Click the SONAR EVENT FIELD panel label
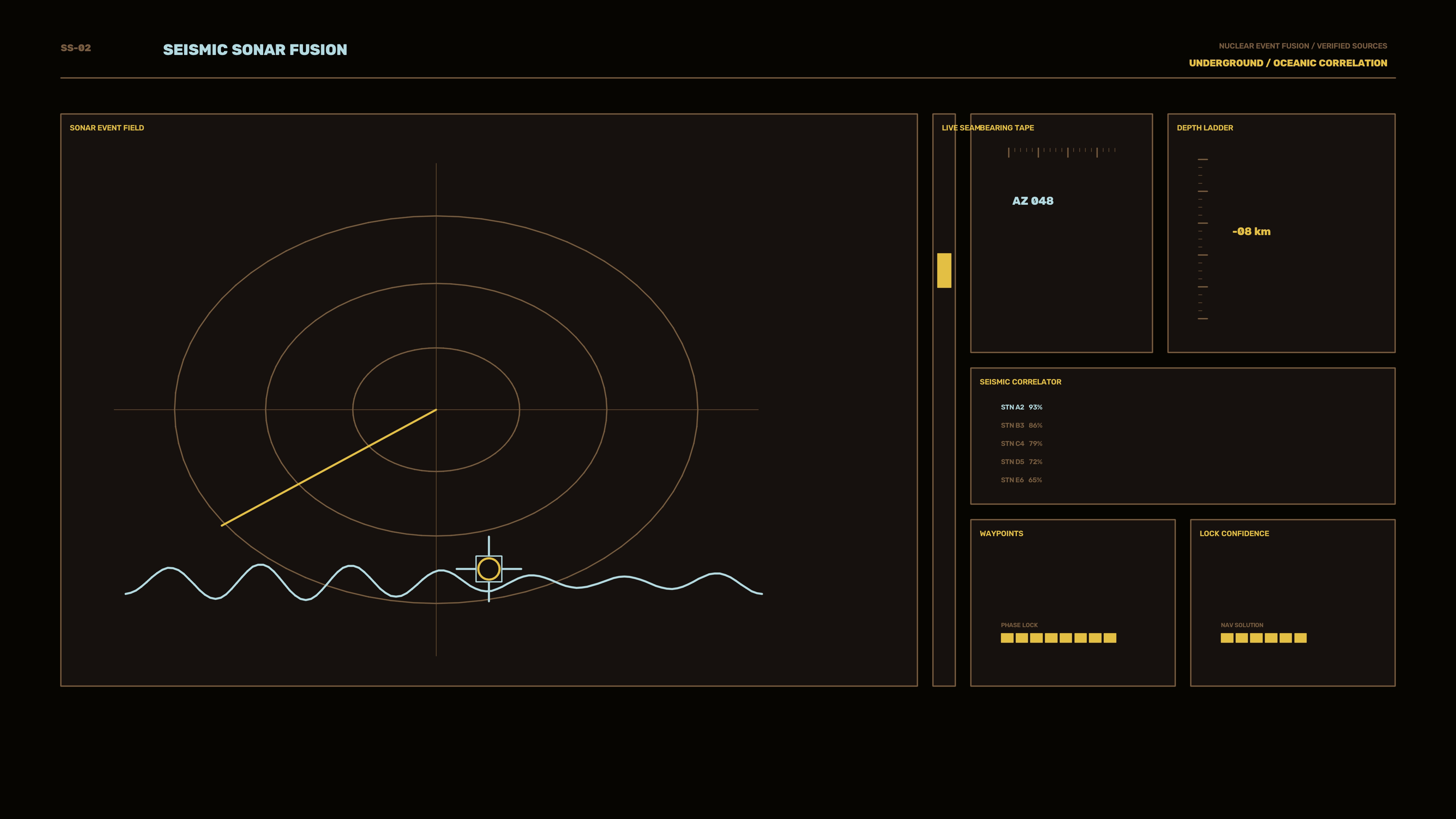 (107, 128)
